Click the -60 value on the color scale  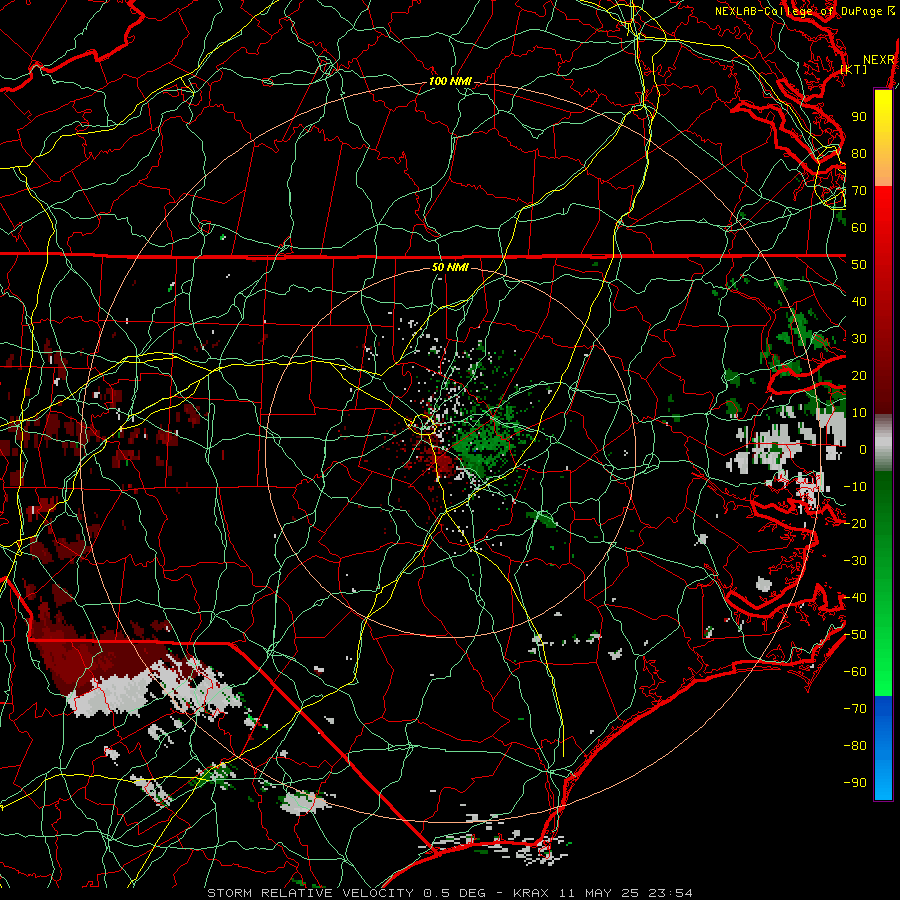[855, 672]
